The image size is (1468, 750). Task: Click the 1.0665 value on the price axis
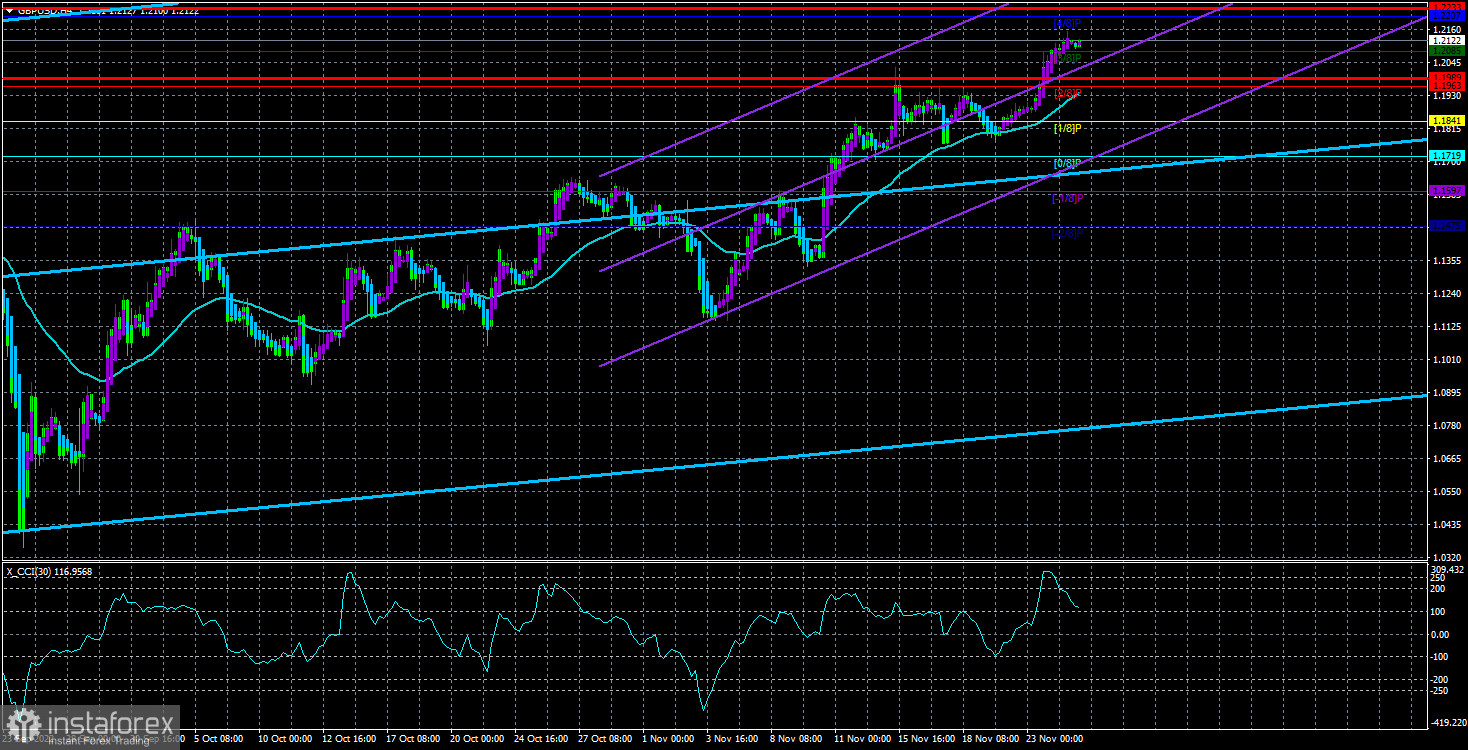(1445, 459)
